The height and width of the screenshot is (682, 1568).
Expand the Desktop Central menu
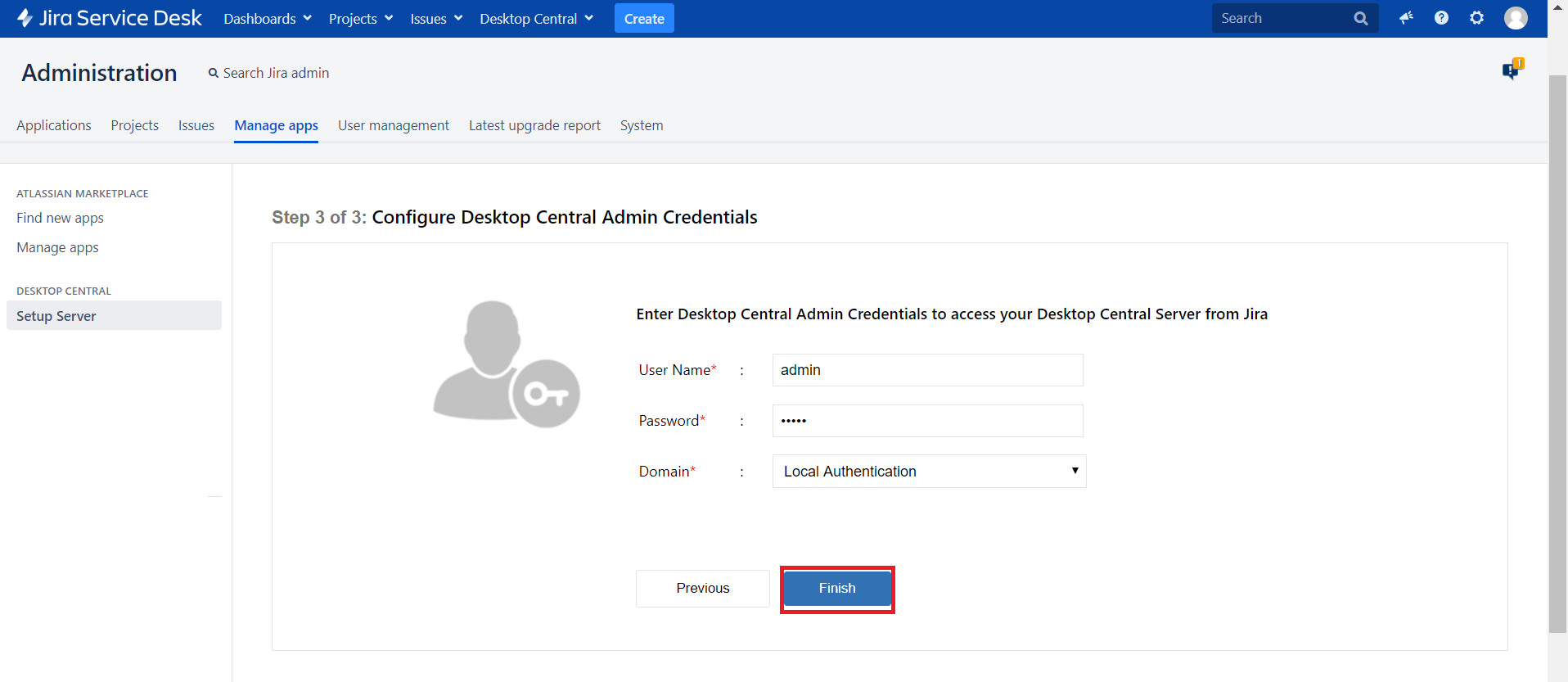click(536, 19)
